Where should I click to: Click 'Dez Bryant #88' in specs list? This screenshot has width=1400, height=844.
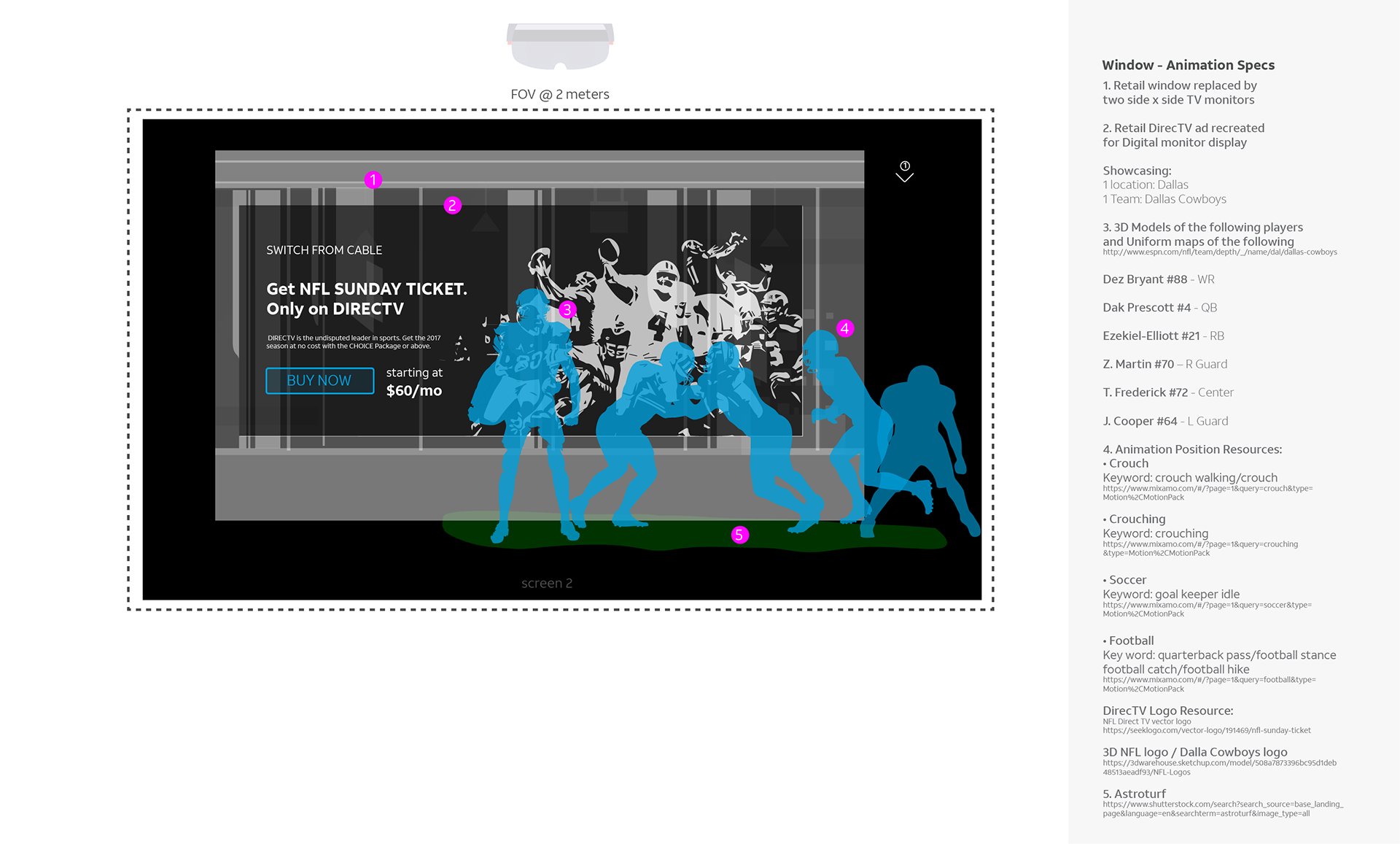(1145, 279)
